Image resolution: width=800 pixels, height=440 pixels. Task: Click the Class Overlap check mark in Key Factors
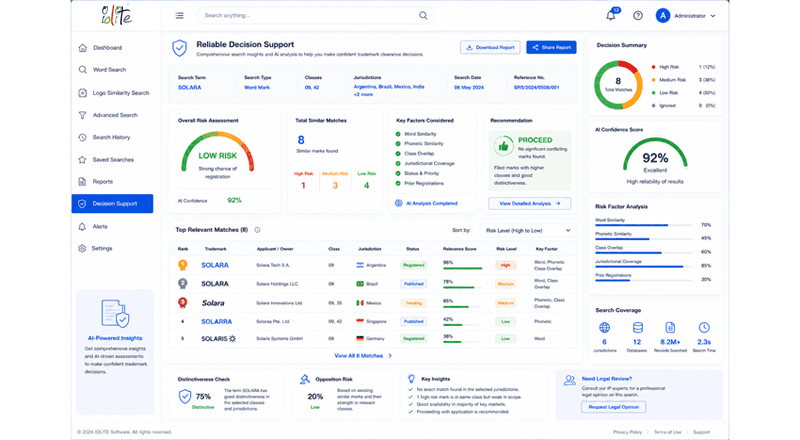398,154
